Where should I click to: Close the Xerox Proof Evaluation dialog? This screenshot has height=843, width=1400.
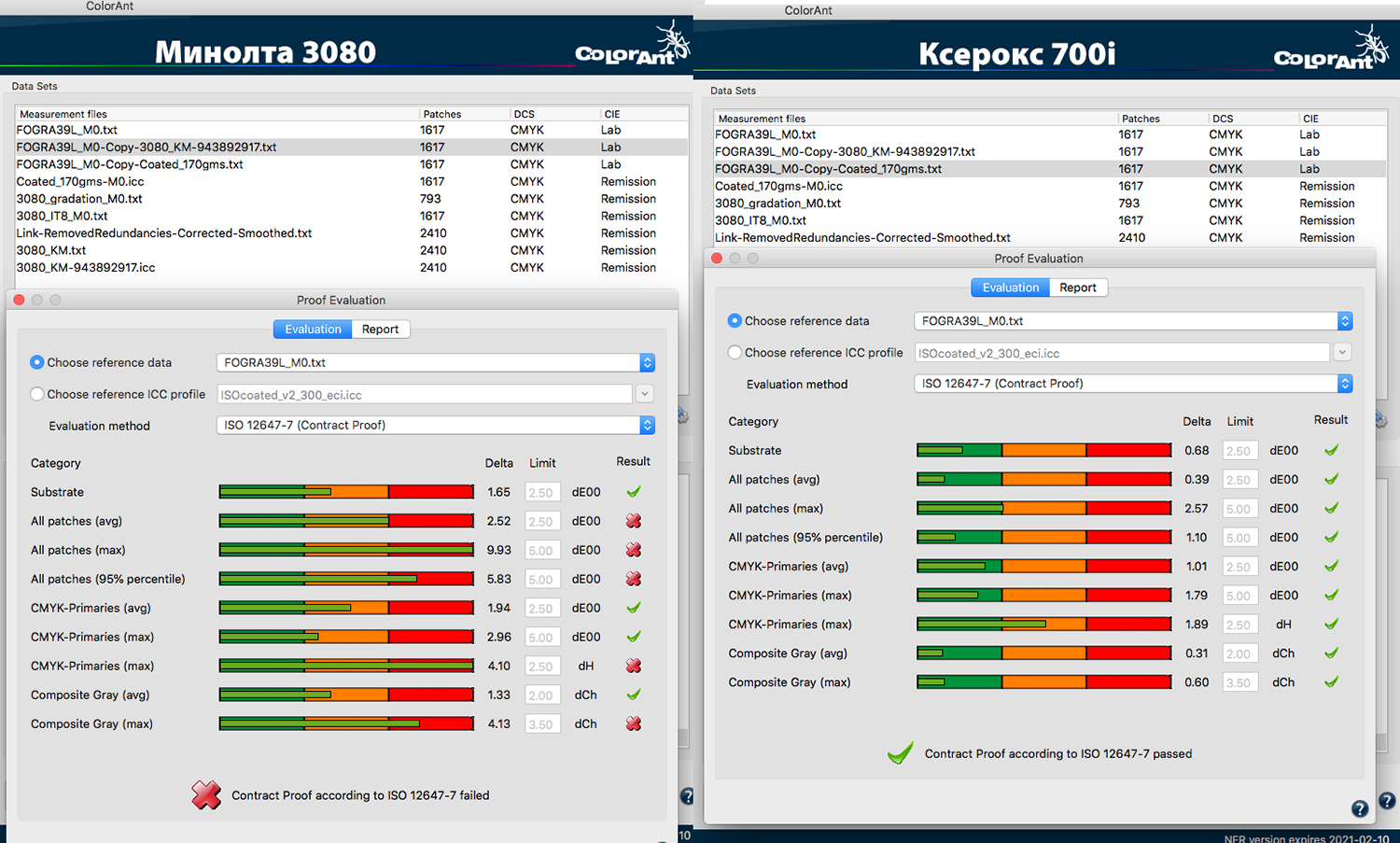click(717, 258)
